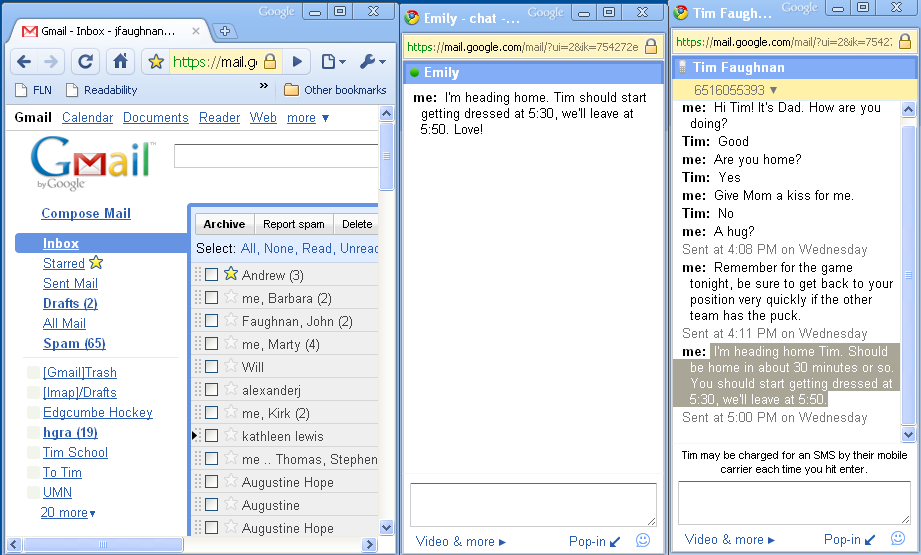Click the right arrow of the Gmail horizontal scrollbar
This screenshot has width=921, height=555.
pyautogui.click(x=369, y=544)
